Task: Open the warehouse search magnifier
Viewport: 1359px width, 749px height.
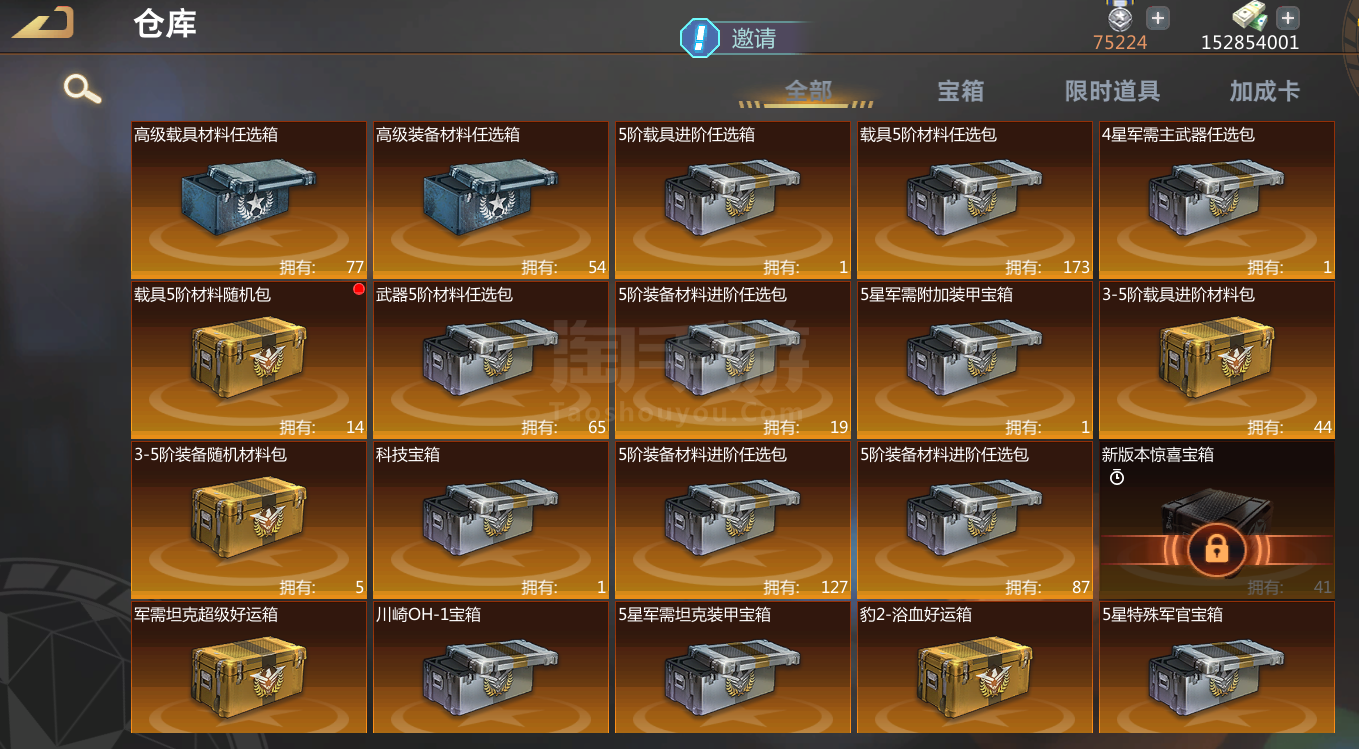Action: [82, 89]
